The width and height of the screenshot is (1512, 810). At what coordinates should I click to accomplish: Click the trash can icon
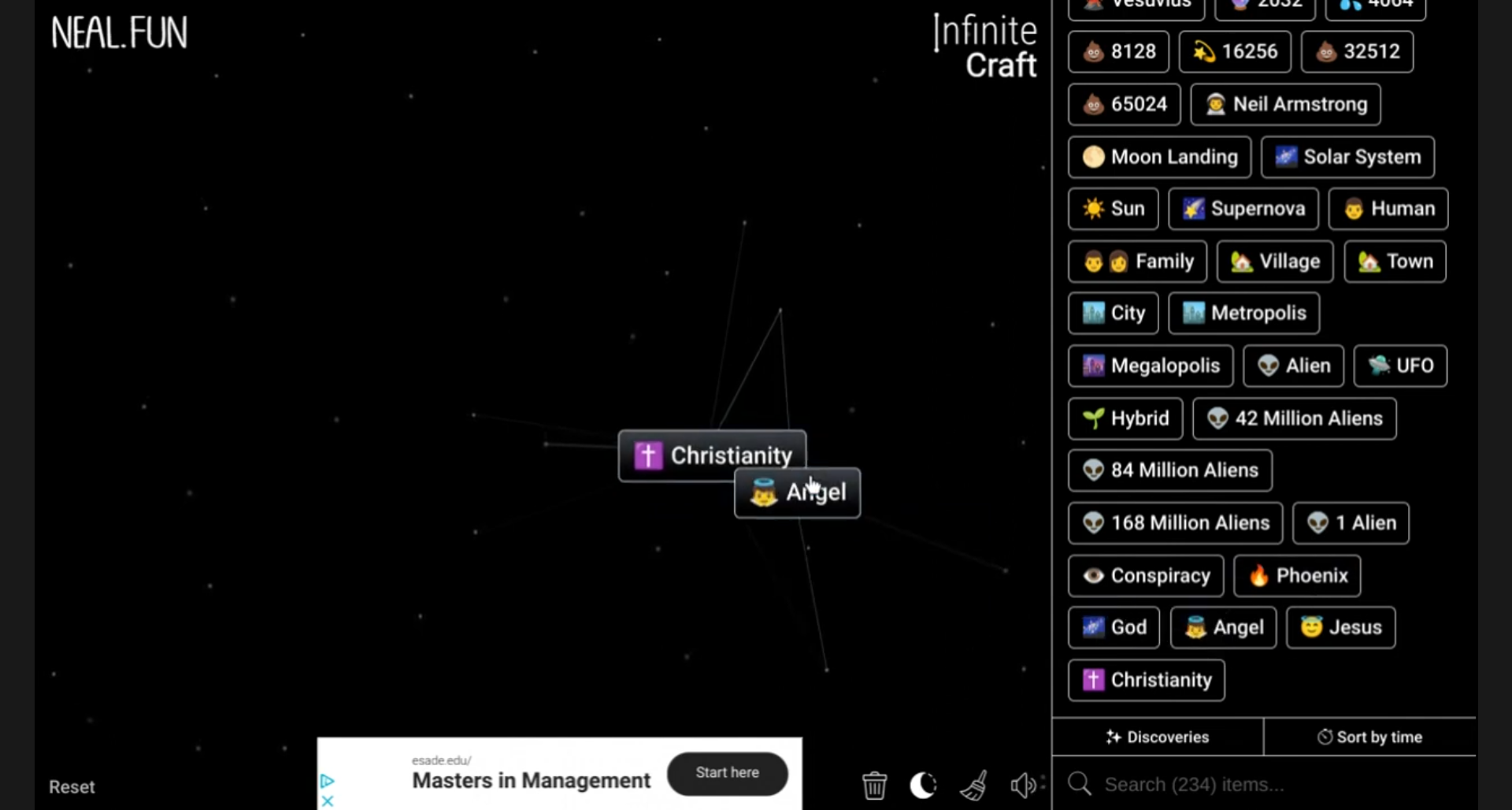[x=874, y=785]
